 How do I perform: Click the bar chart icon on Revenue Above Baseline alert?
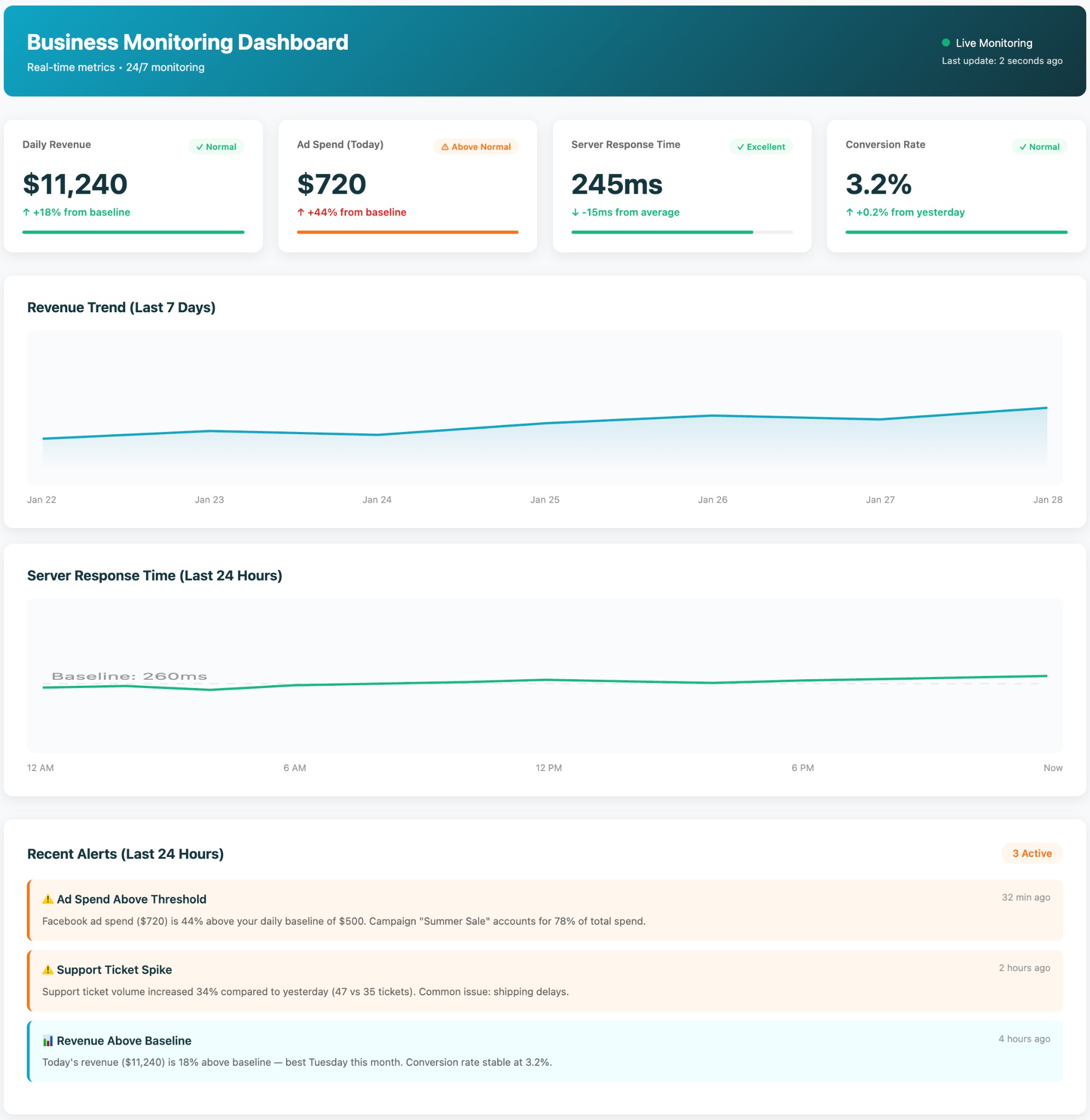48,1041
